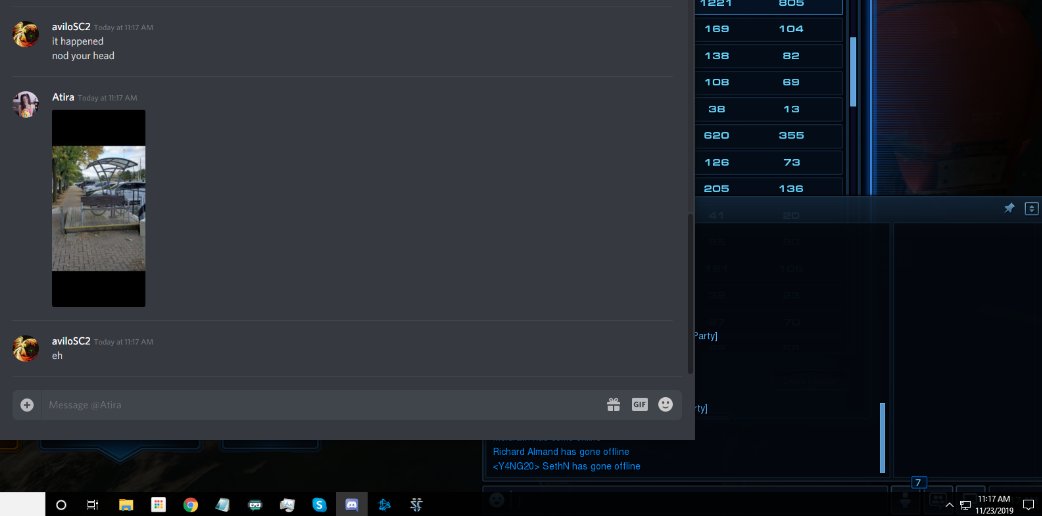This screenshot has width=1042, height=516.
Task: Open Battle.net from the taskbar
Action: coord(384,505)
